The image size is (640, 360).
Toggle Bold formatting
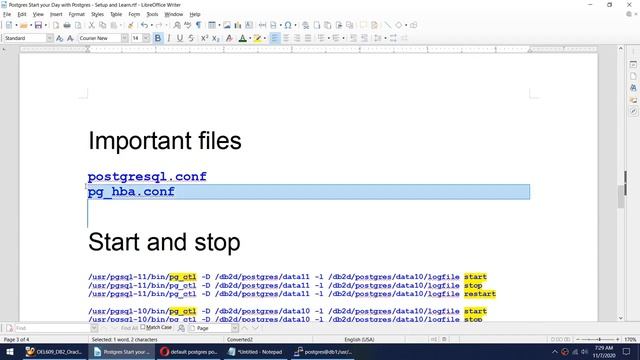[x=158, y=38]
